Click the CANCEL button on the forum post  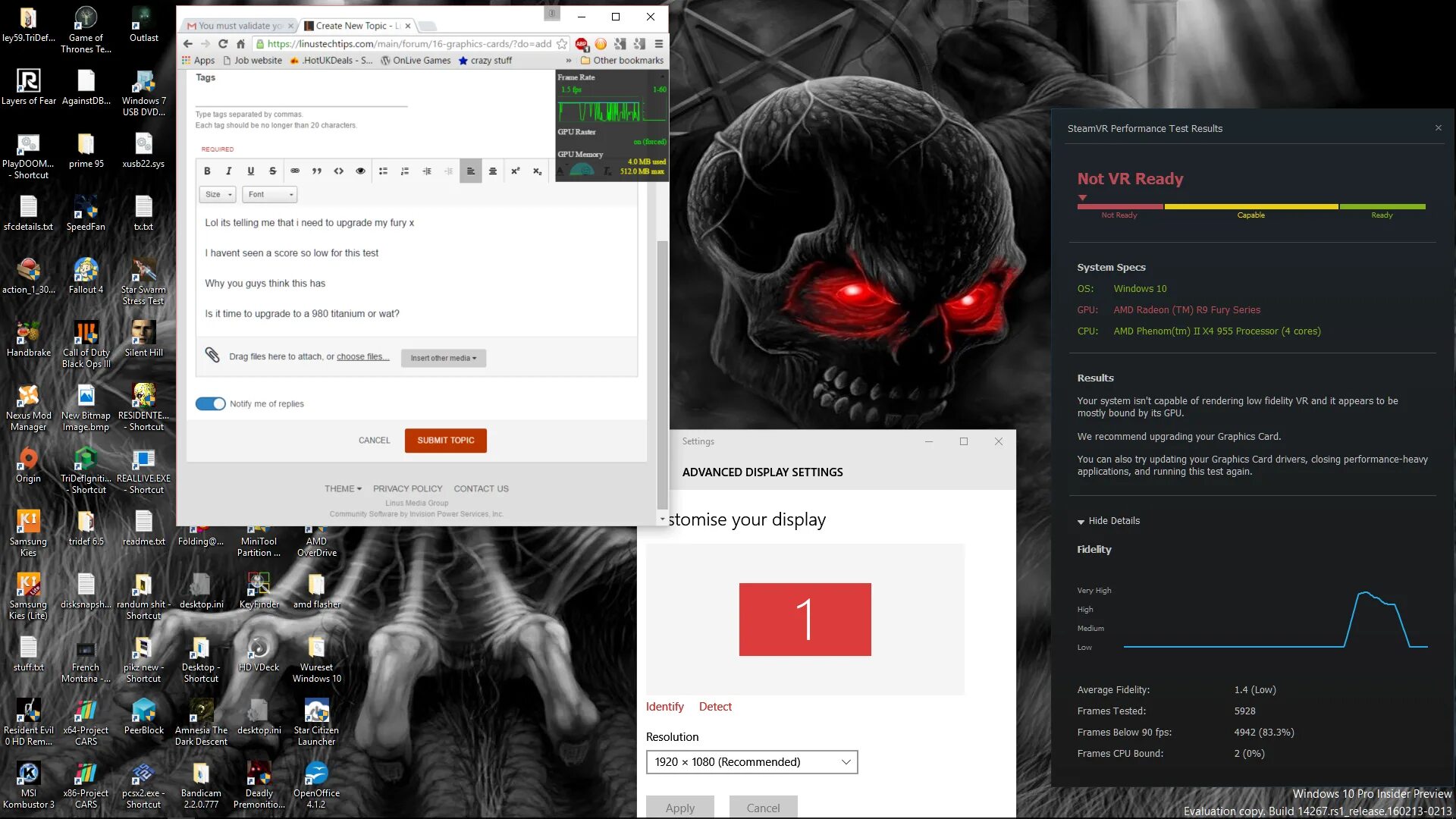[375, 440]
